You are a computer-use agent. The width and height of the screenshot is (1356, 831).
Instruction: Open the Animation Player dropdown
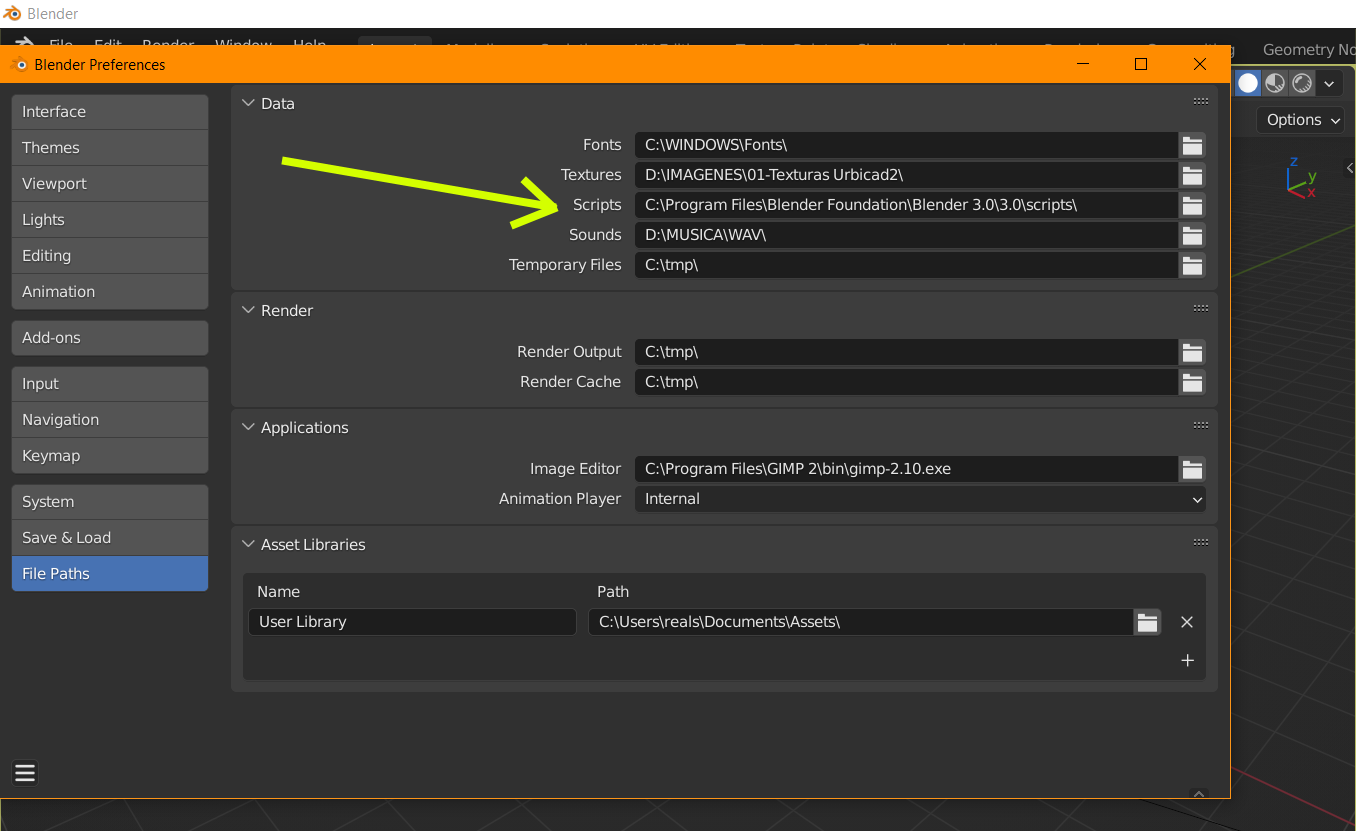pos(920,499)
